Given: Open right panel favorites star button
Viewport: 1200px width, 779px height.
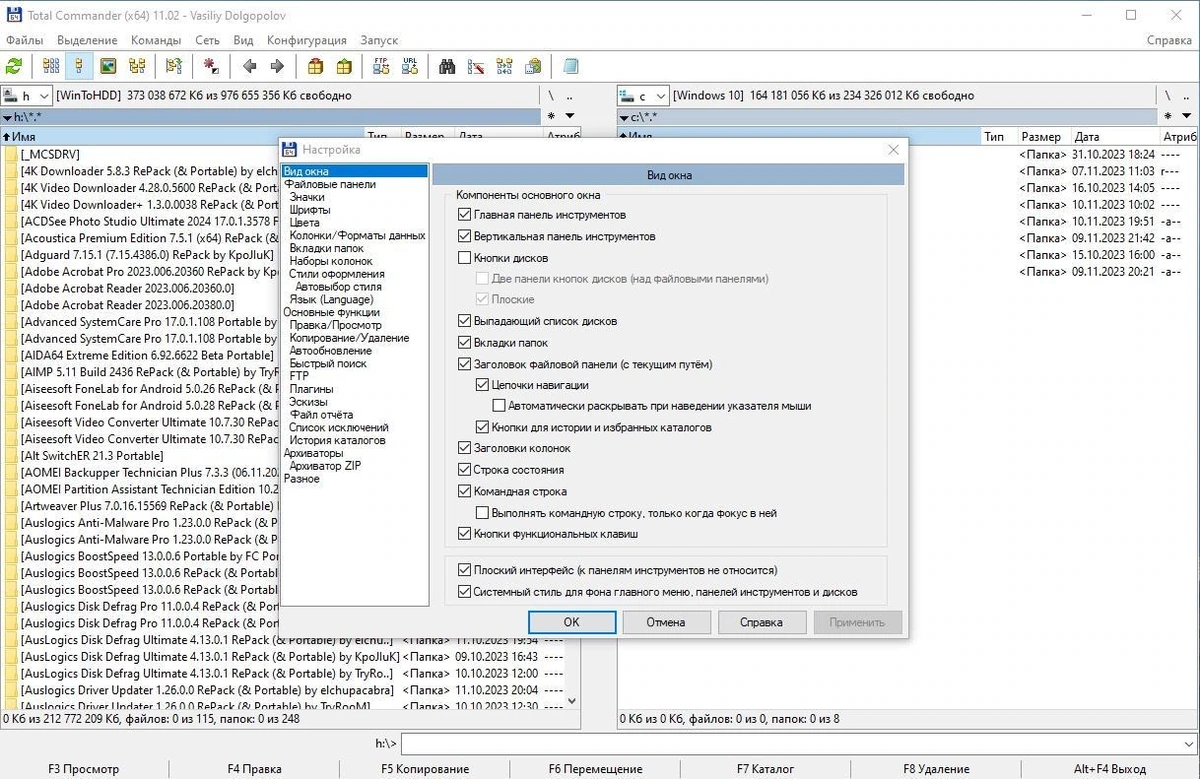Looking at the screenshot, I should click(1169, 117).
